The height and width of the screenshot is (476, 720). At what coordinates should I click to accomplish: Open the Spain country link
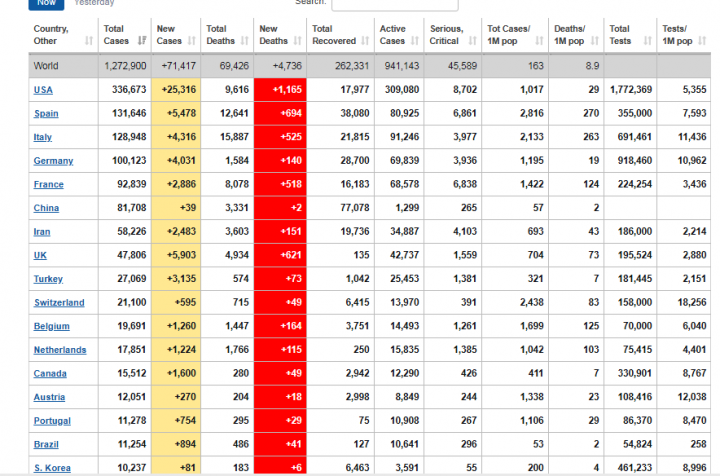point(46,113)
